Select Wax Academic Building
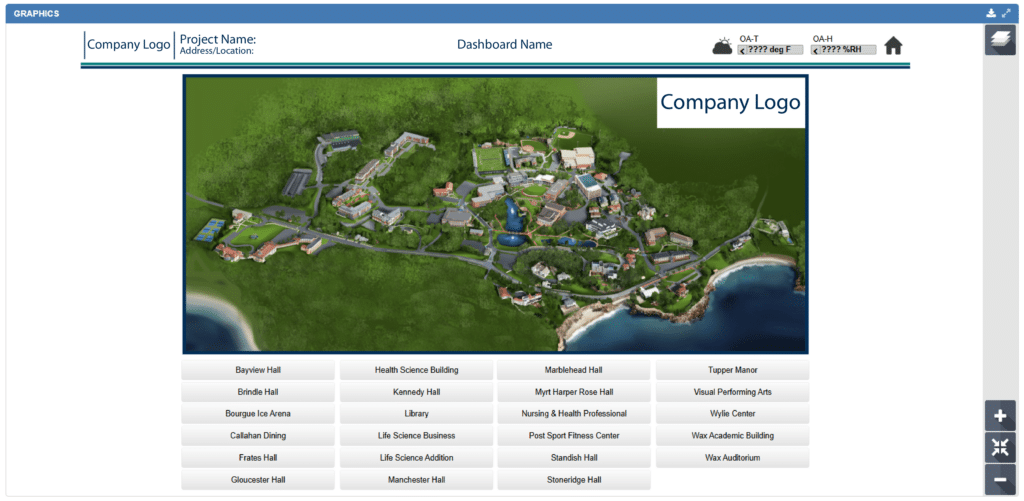 coord(733,436)
